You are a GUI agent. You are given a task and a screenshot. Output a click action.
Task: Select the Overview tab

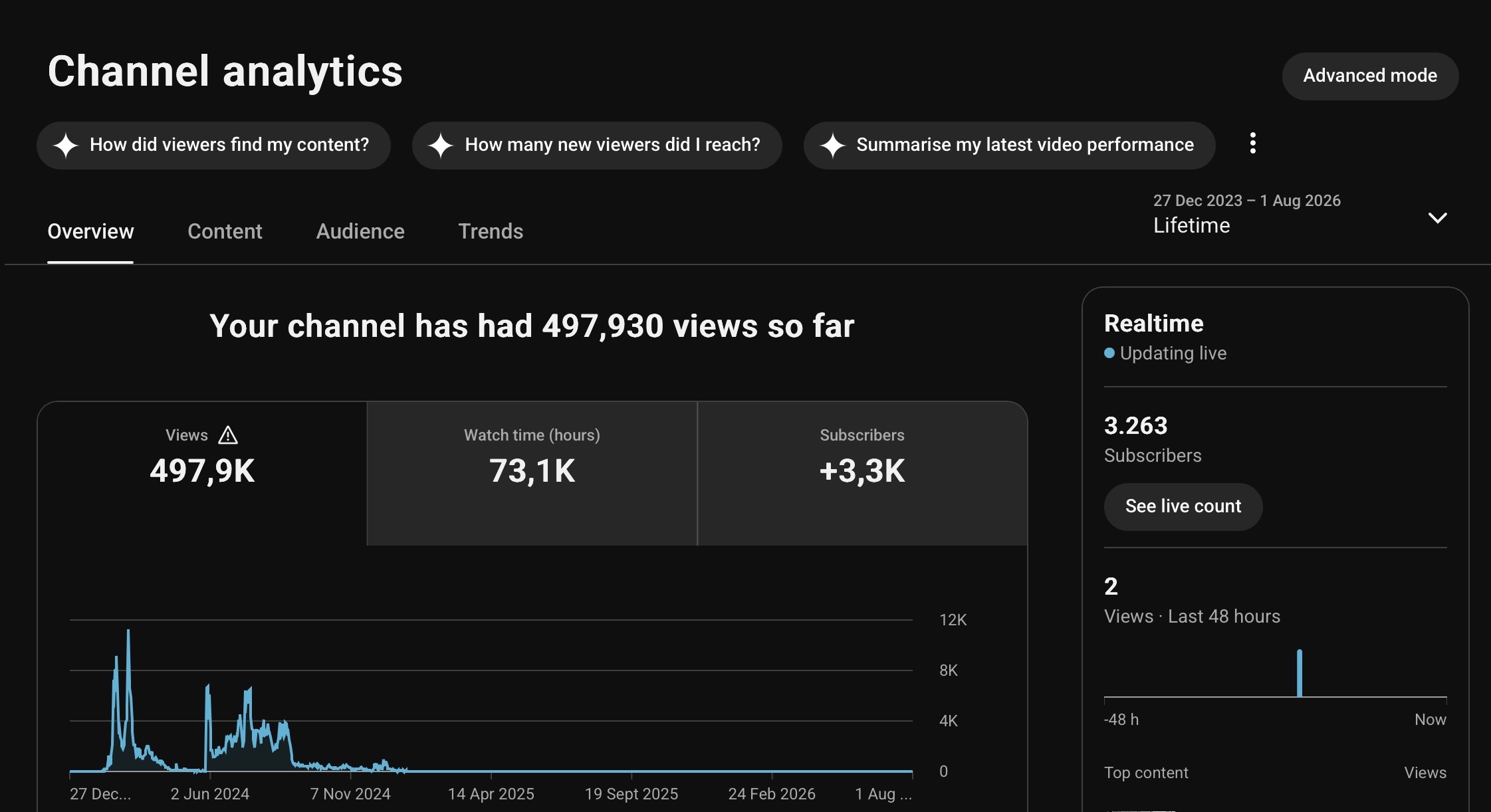[x=90, y=231]
